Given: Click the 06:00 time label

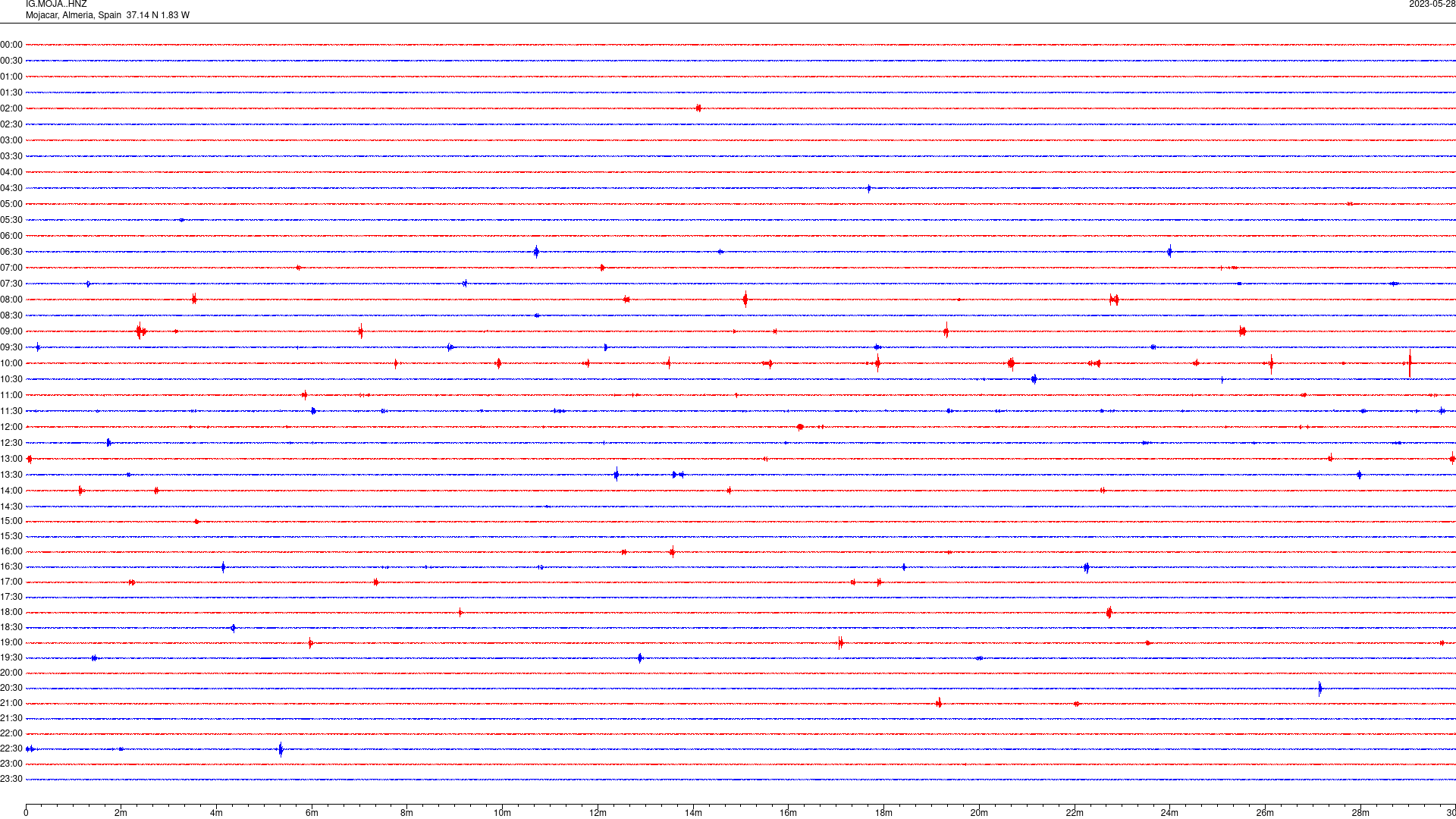Looking at the screenshot, I should (11, 236).
